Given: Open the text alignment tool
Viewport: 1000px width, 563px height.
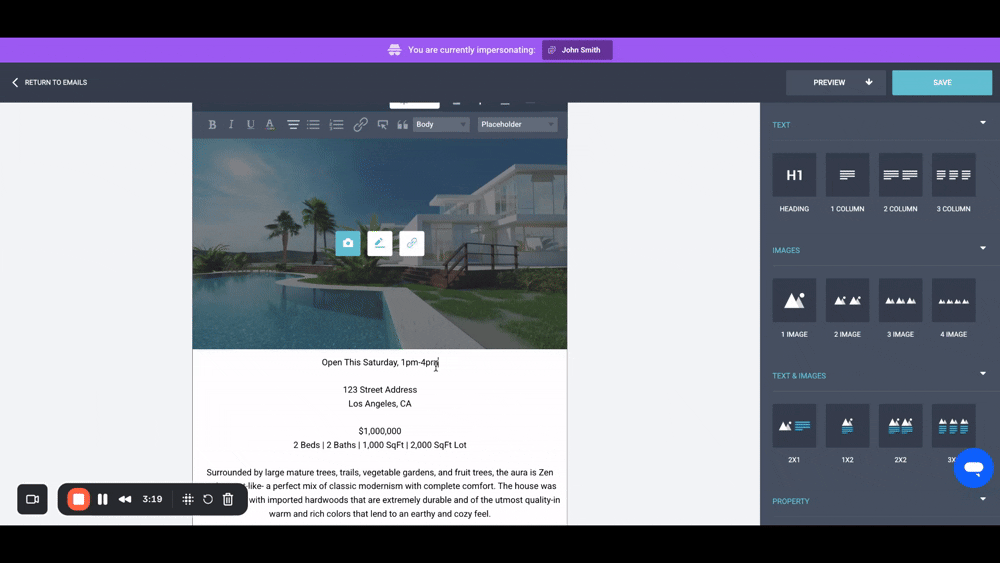Looking at the screenshot, I should point(293,124).
